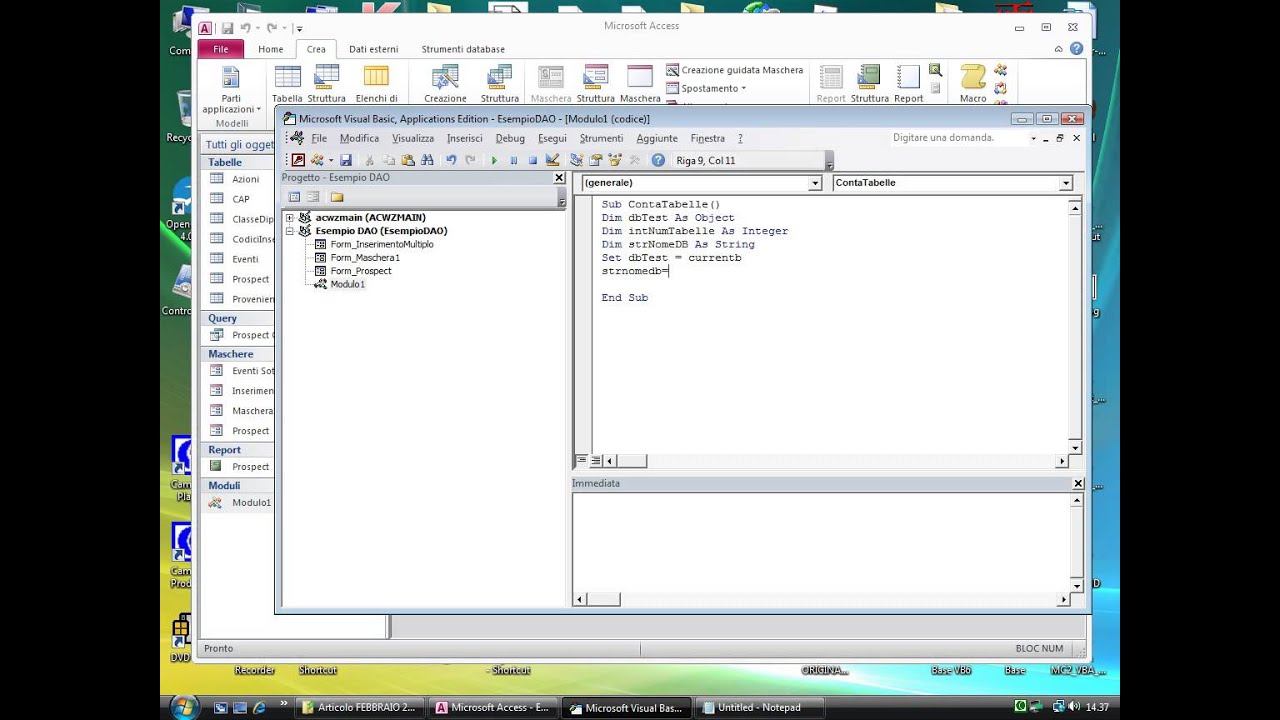Switch to Strumenti database ribbon tab
Viewport: 1280px width, 720px height.
pyautogui.click(x=463, y=49)
